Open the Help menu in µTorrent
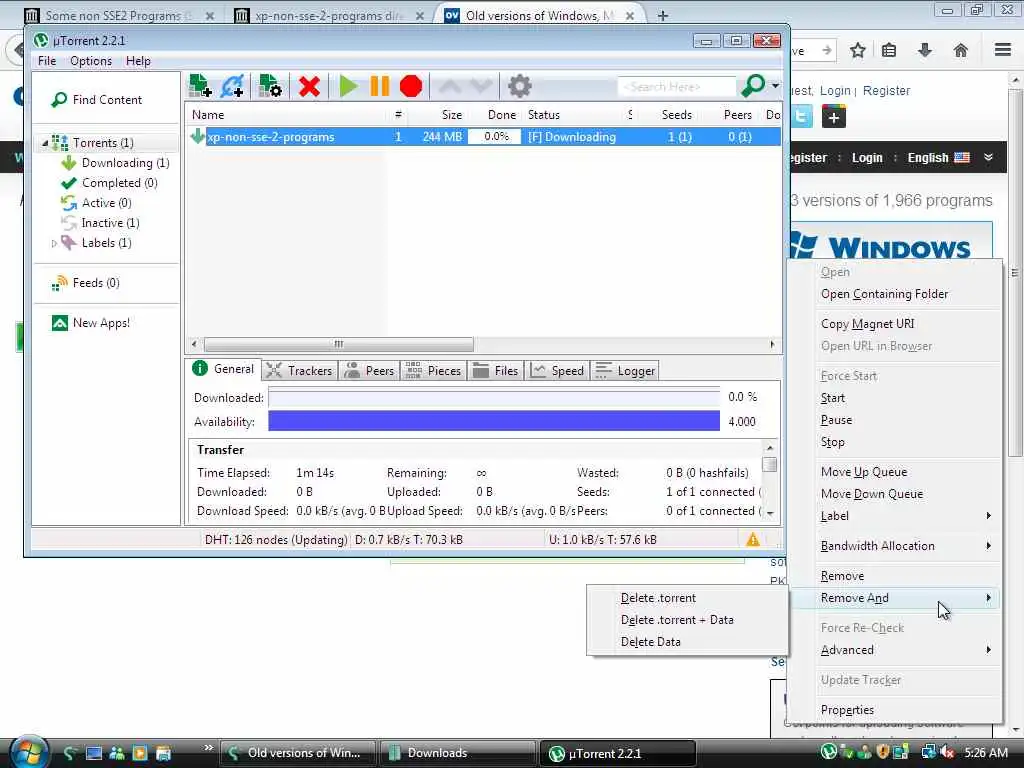The width and height of the screenshot is (1024, 768). point(138,61)
